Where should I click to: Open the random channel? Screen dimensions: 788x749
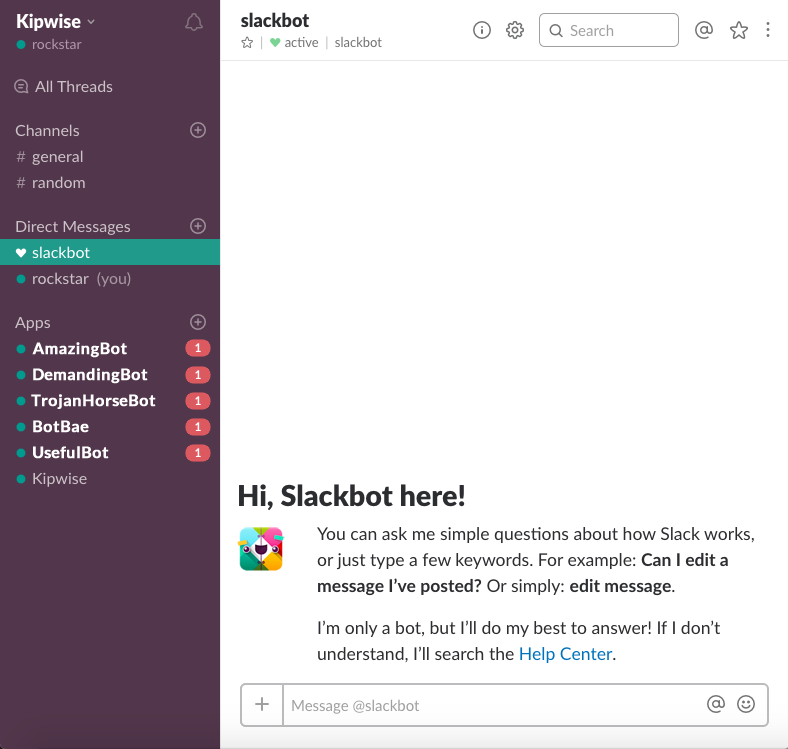pos(58,183)
